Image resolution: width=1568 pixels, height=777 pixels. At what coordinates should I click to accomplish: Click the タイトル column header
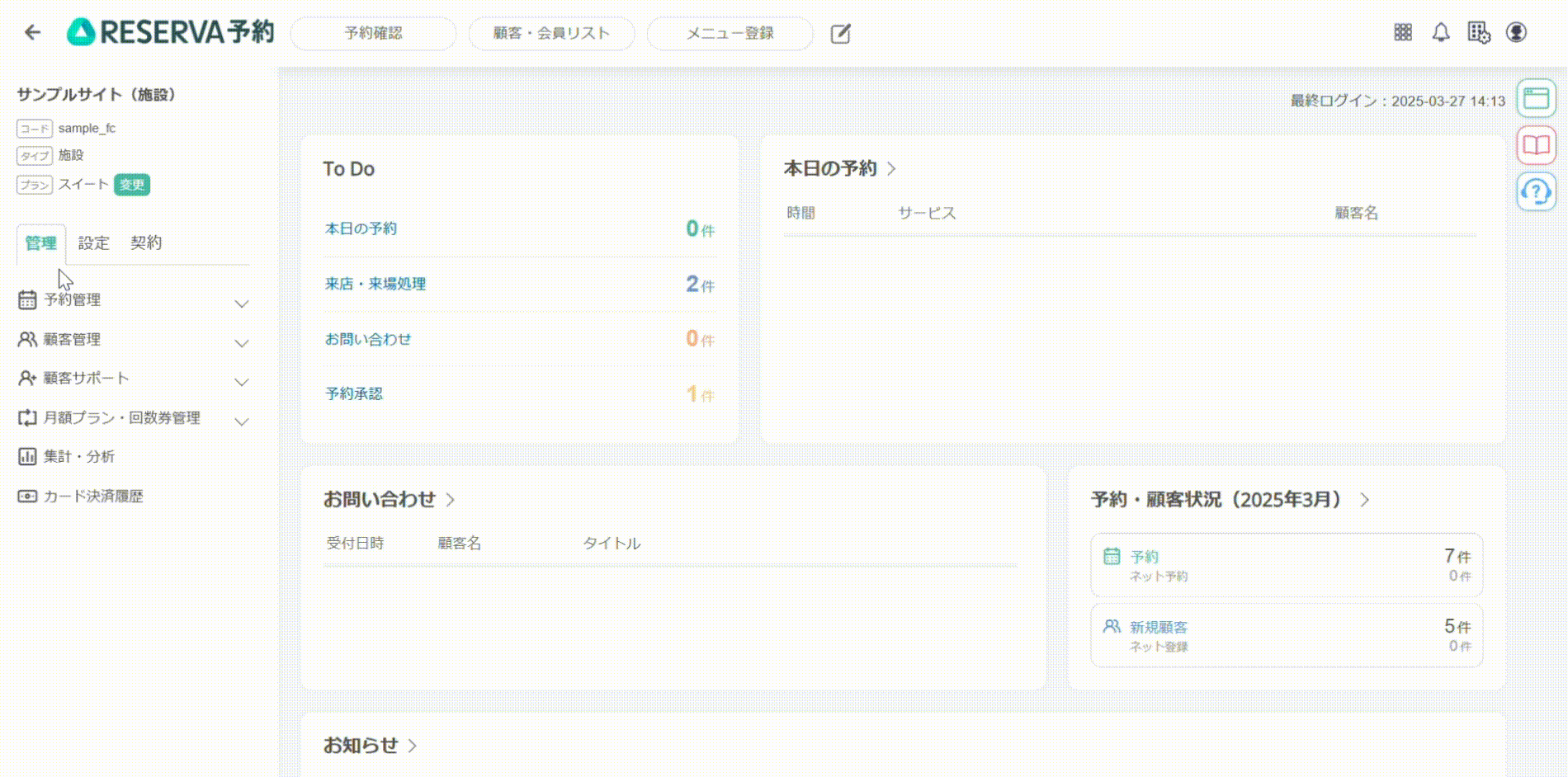pyautogui.click(x=612, y=543)
